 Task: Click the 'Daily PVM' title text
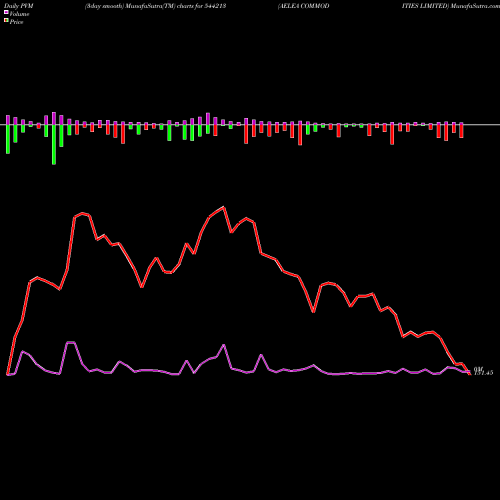(x=19, y=6)
